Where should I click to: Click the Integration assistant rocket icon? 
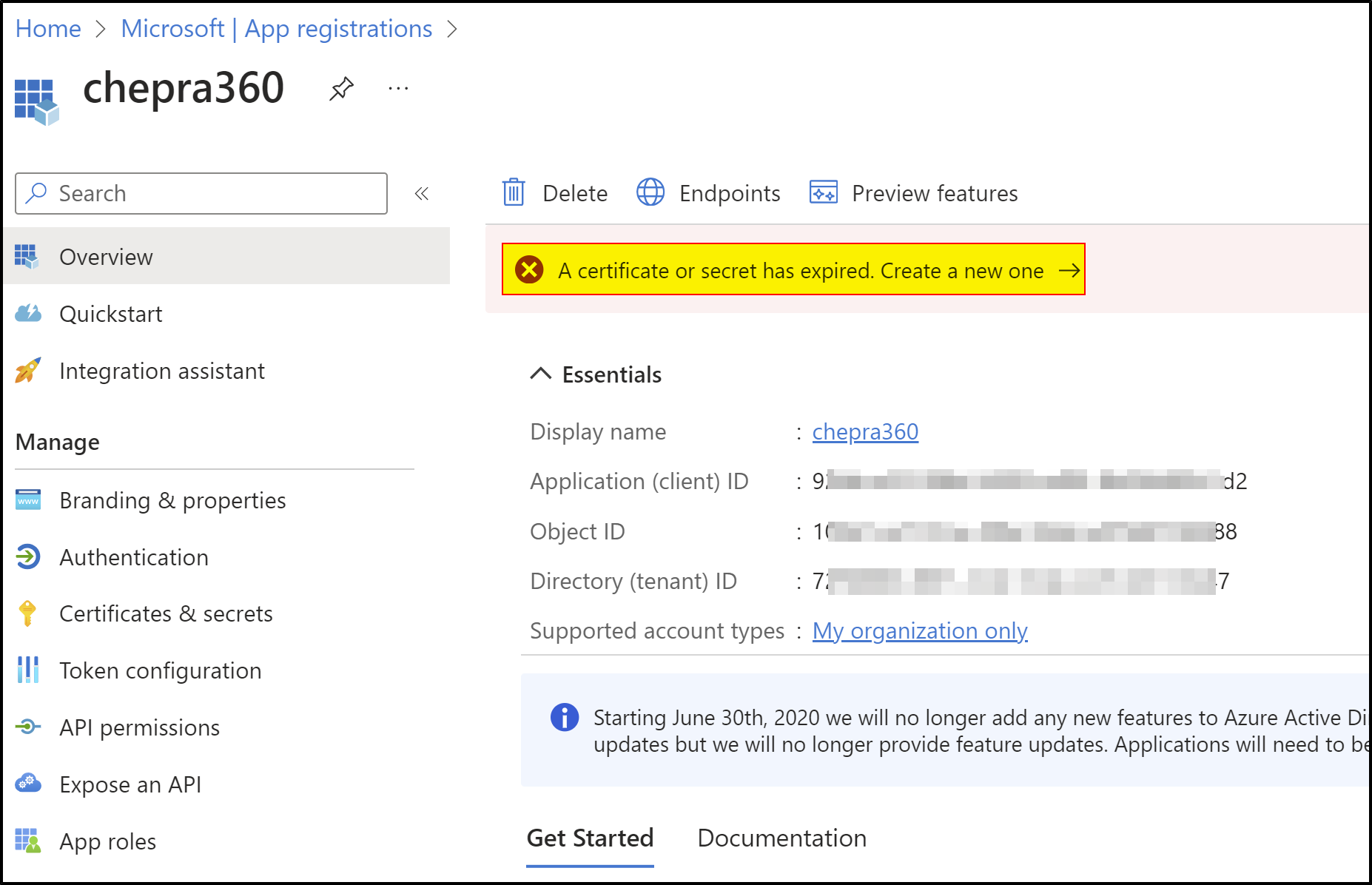(27, 370)
